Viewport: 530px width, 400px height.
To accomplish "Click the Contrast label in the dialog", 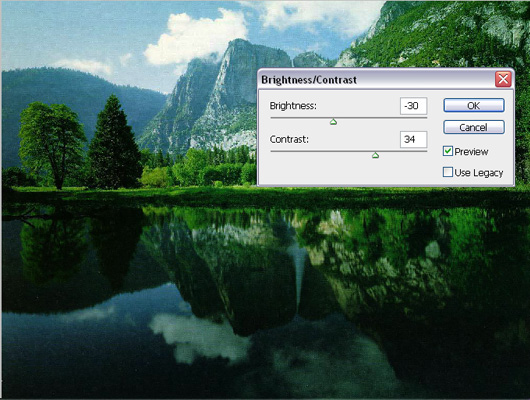I will tap(289, 139).
